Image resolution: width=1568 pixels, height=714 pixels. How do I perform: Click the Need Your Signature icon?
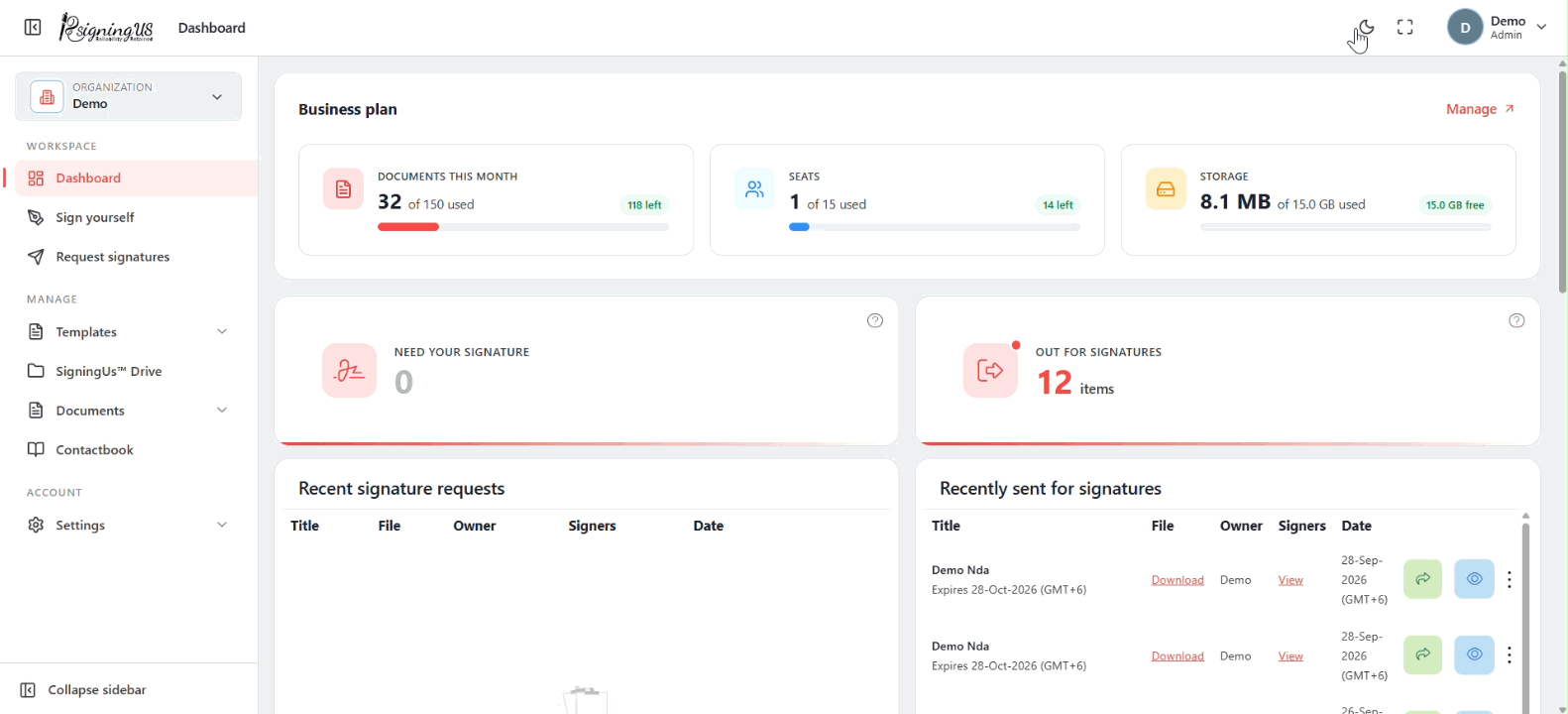(x=349, y=371)
